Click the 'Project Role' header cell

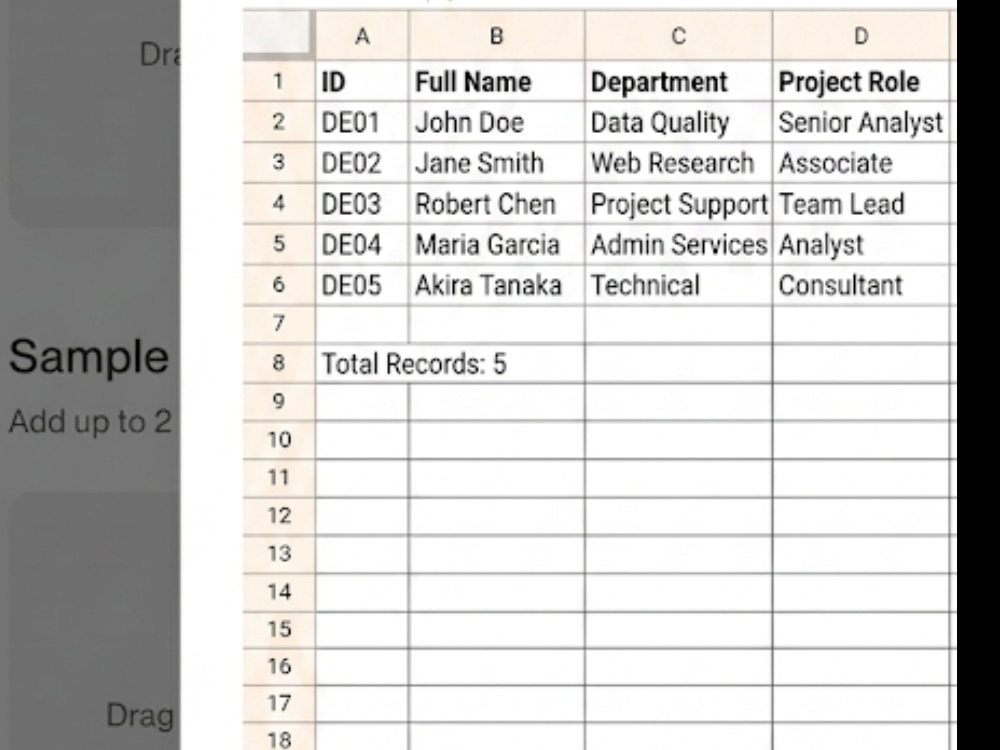860,82
